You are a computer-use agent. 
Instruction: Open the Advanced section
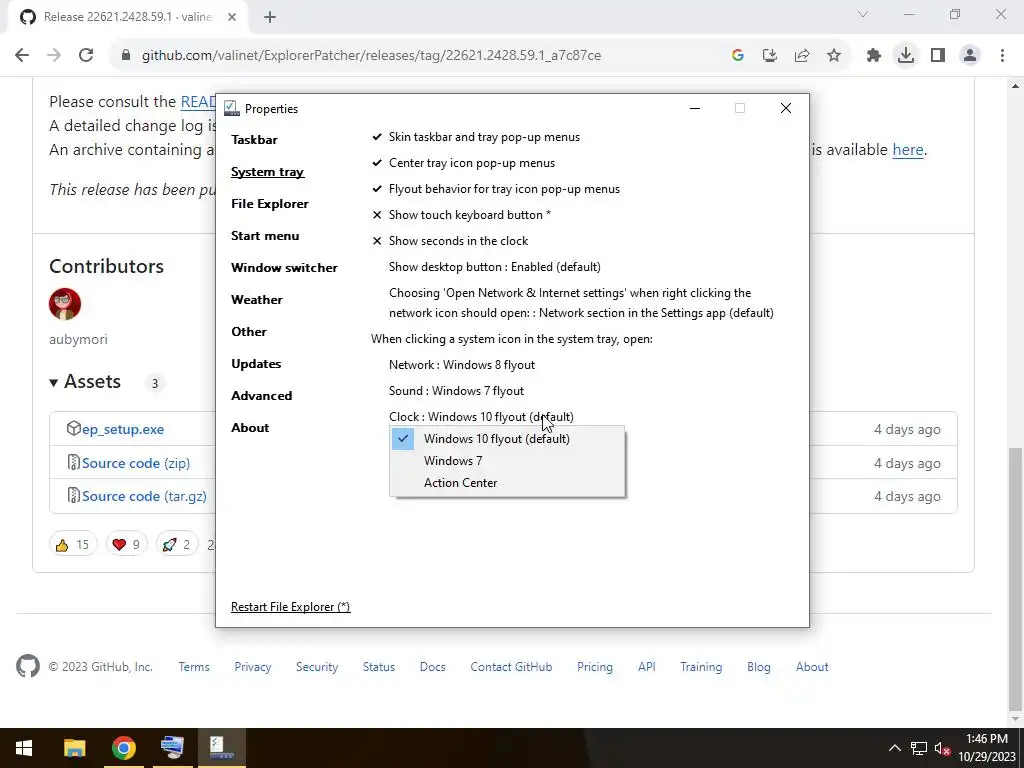[x=261, y=396]
